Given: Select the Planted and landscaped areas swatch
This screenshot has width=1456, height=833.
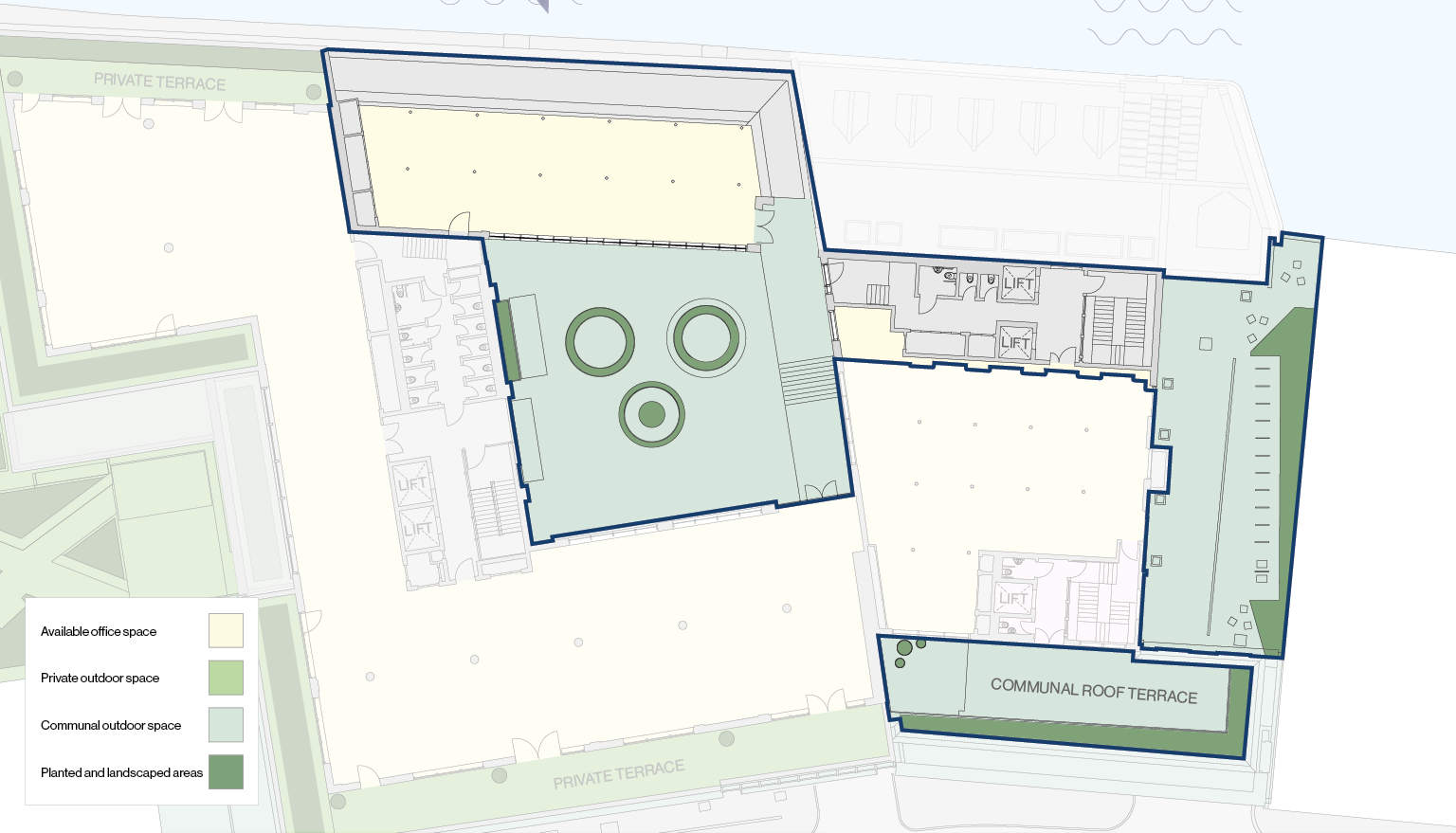Looking at the screenshot, I should [226, 771].
